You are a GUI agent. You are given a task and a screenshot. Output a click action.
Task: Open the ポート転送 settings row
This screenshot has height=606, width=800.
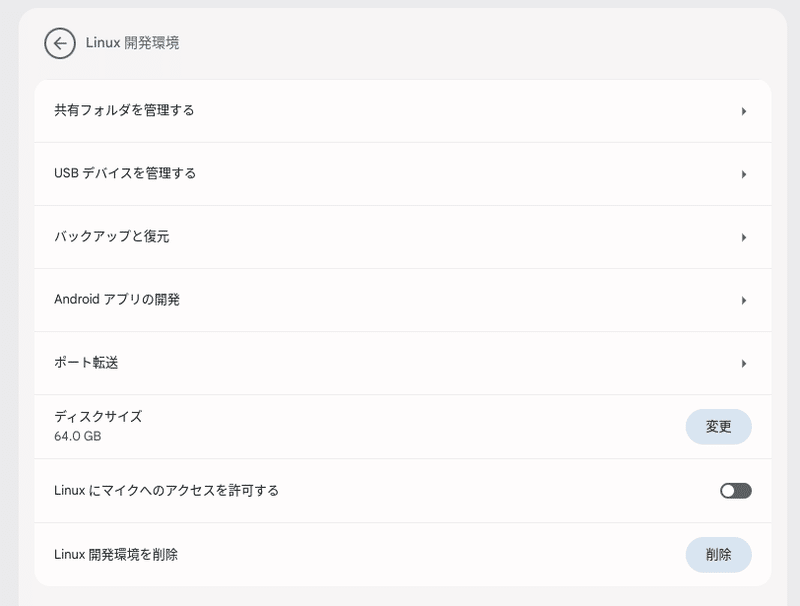click(403, 364)
